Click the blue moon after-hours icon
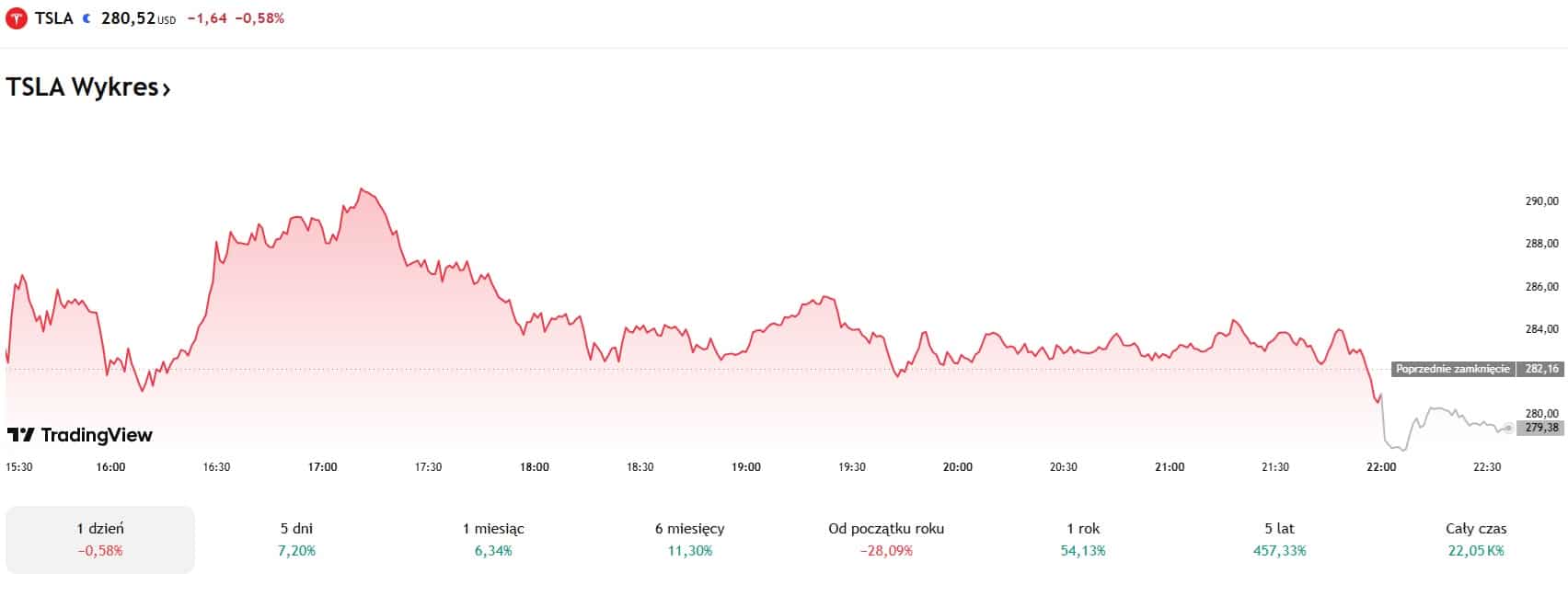Image resolution: width=1568 pixels, height=596 pixels. pyautogui.click(x=86, y=18)
